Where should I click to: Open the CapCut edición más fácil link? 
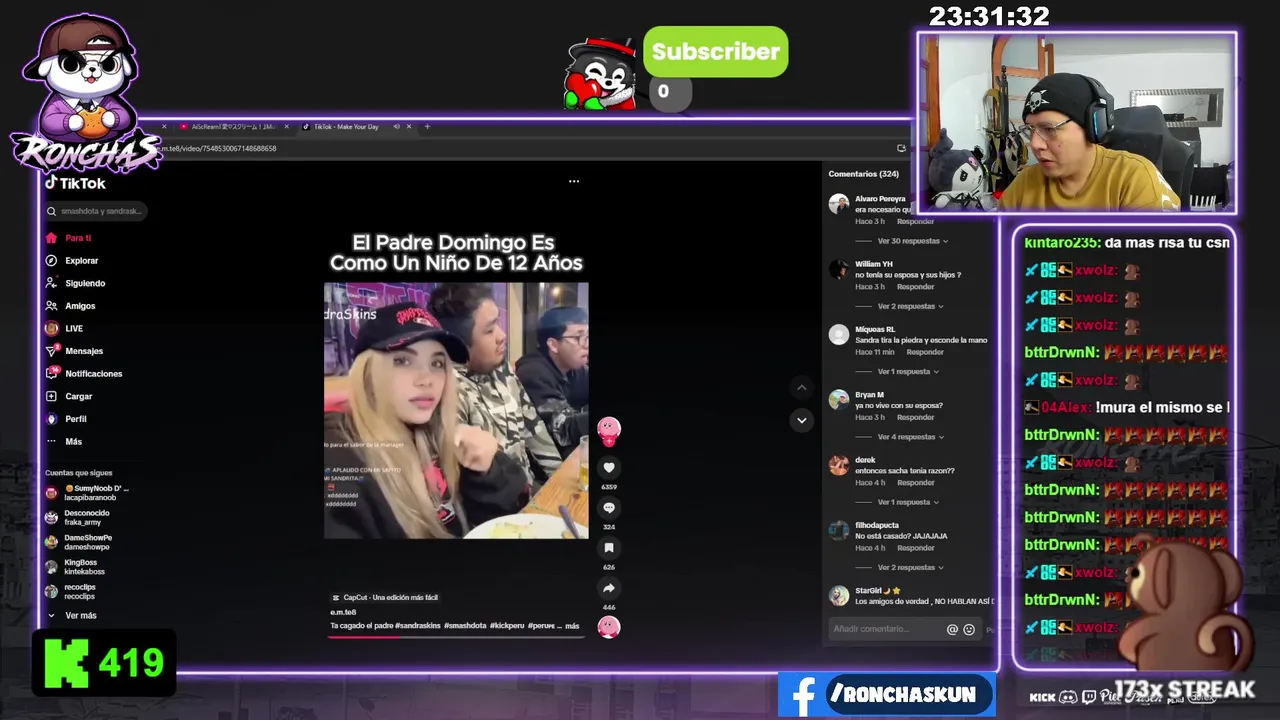pyautogui.click(x=385, y=597)
